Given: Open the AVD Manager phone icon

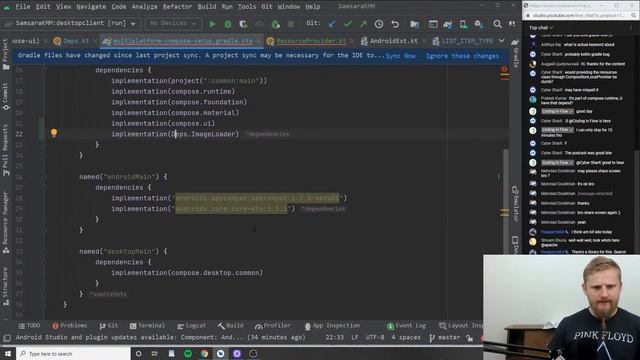Looking at the screenshot, I should pos(463,24).
